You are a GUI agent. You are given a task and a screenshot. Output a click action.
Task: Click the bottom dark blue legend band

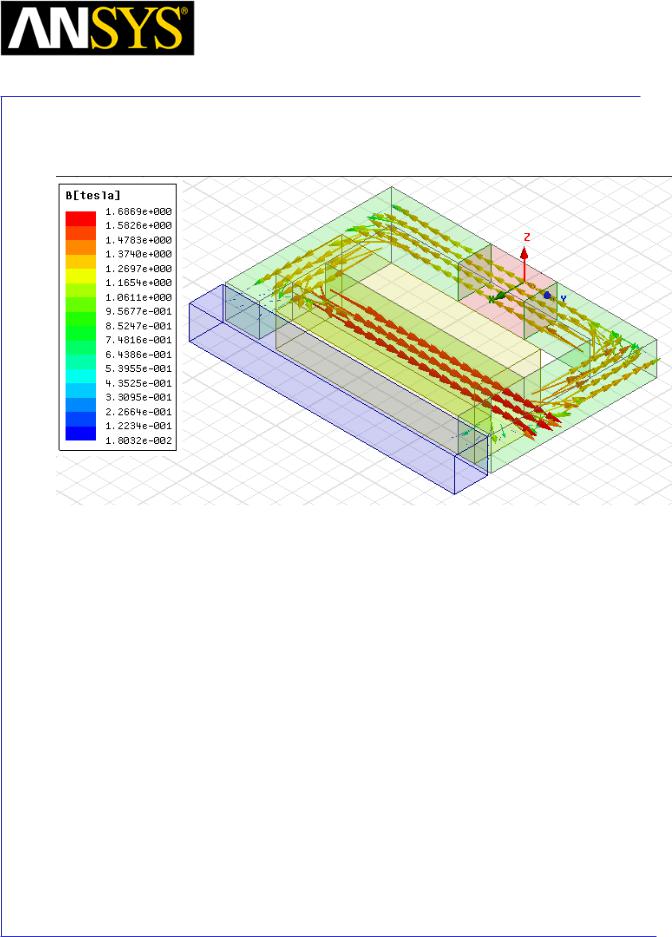pos(81,433)
